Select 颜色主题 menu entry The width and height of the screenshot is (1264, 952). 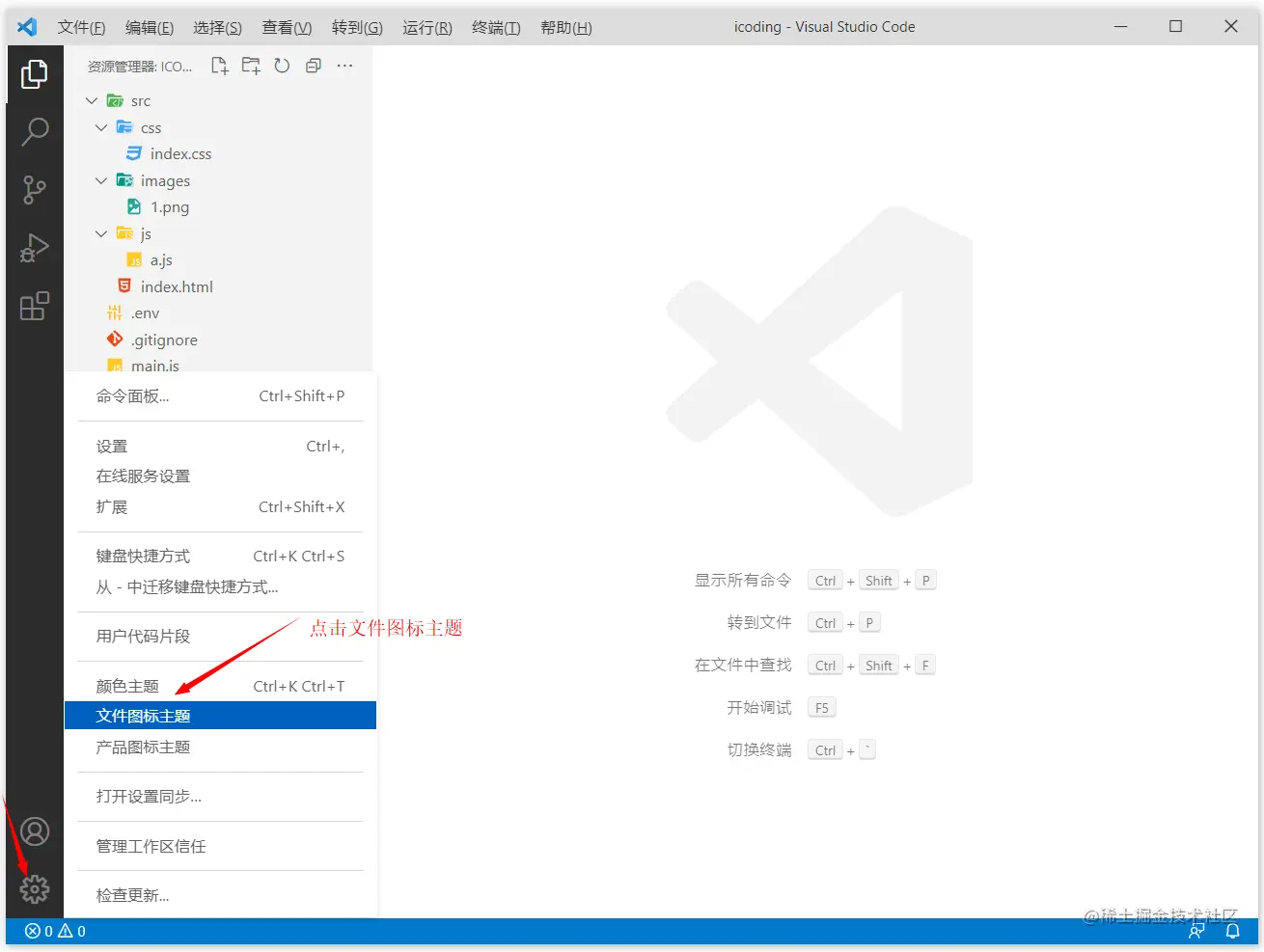tap(220, 686)
